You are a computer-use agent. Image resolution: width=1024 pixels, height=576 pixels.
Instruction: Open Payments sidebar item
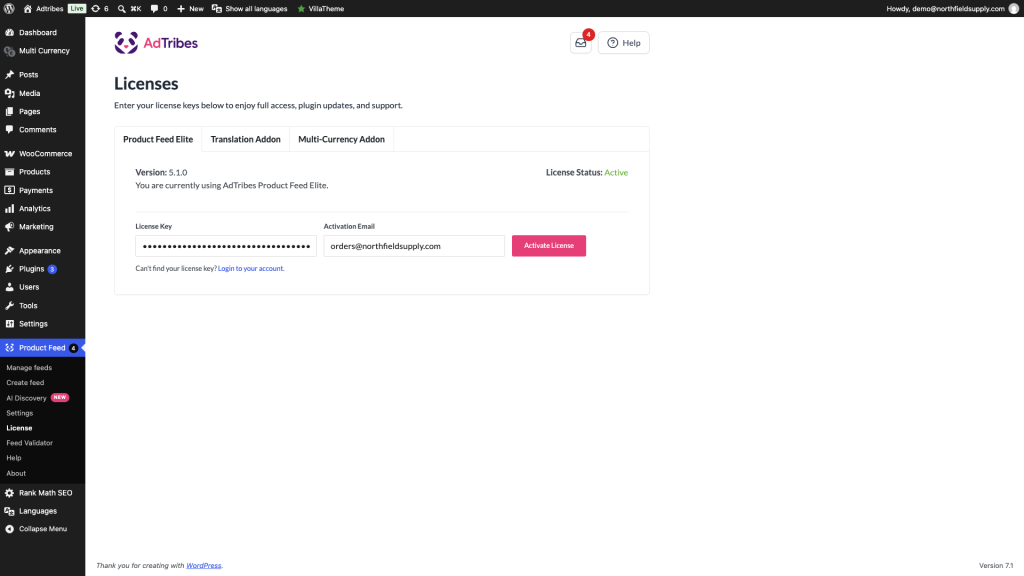(x=42, y=190)
